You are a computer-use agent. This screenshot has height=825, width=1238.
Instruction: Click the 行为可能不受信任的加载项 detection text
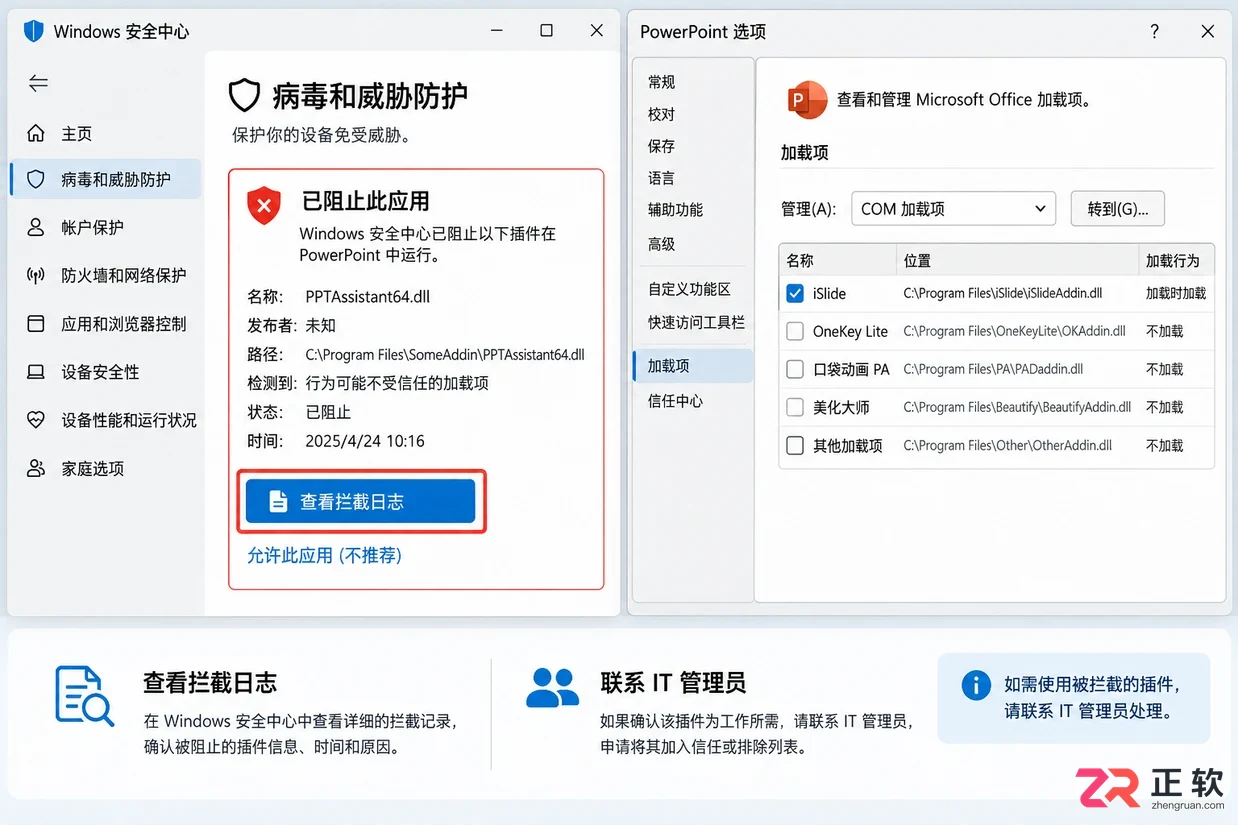click(397, 383)
